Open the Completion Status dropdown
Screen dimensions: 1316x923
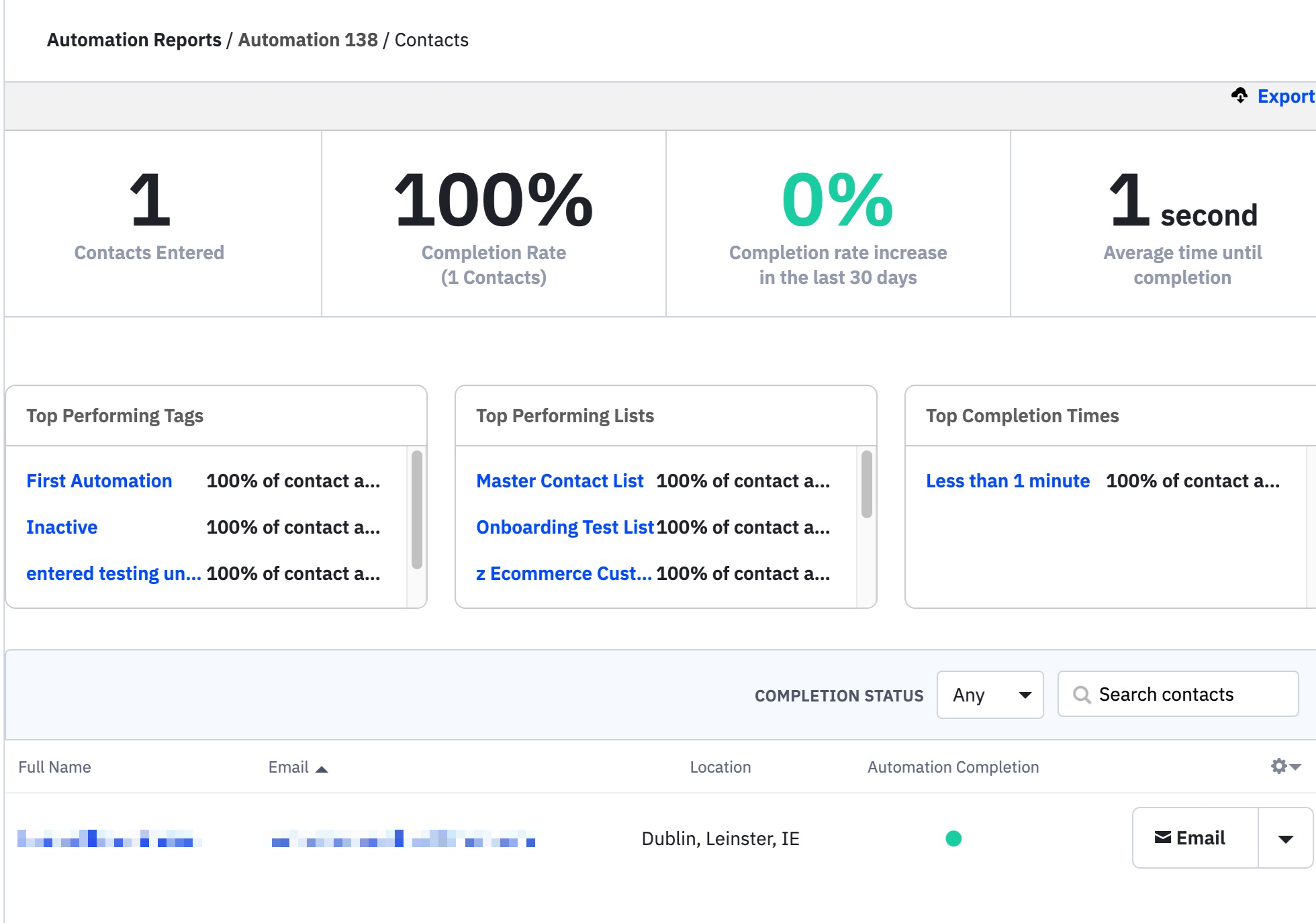click(990, 695)
